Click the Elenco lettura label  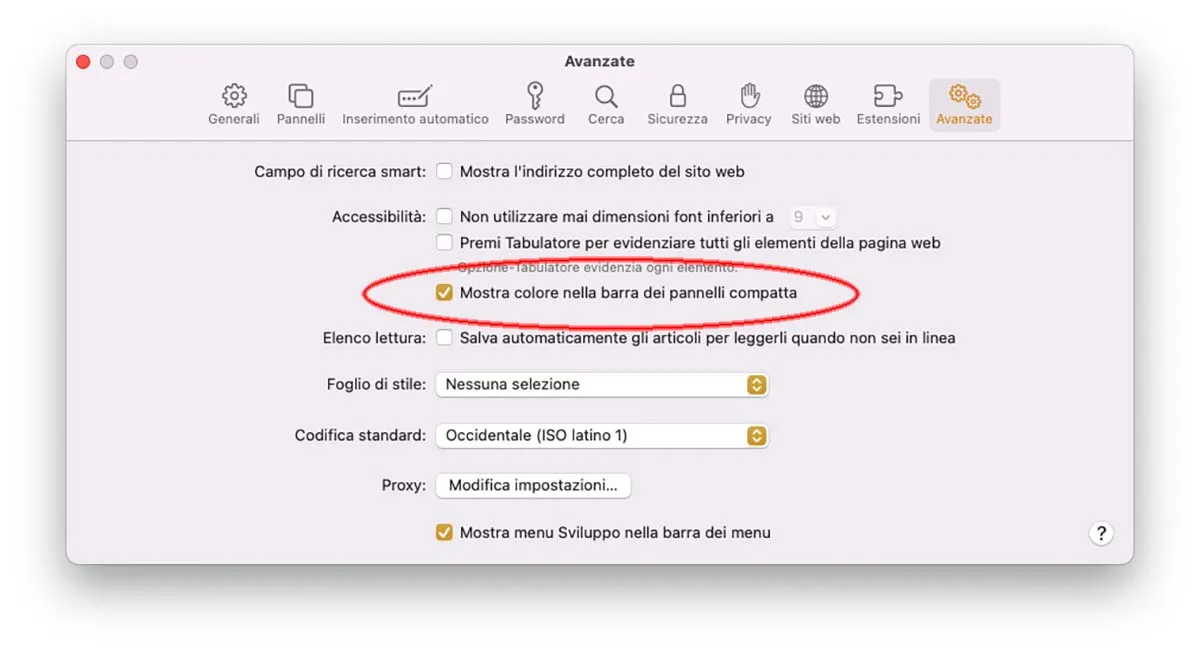(374, 338)
